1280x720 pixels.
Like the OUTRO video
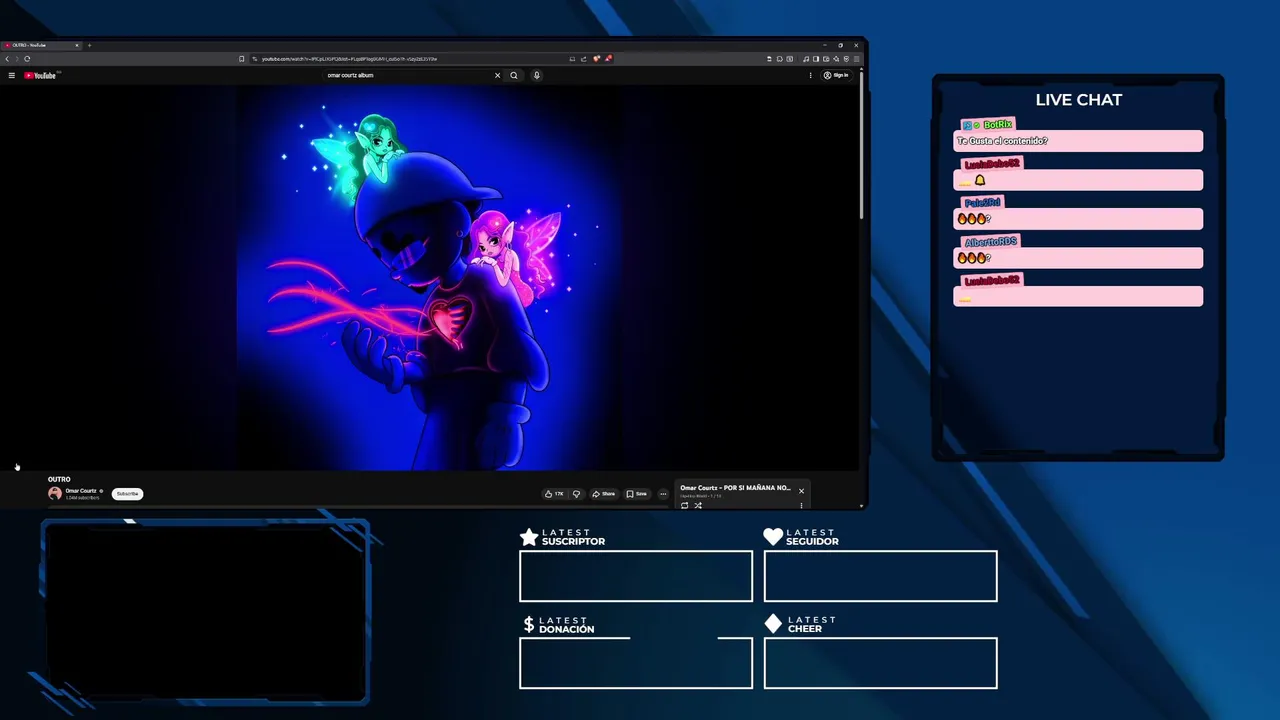pyautogui.click(x=554, y=494)
